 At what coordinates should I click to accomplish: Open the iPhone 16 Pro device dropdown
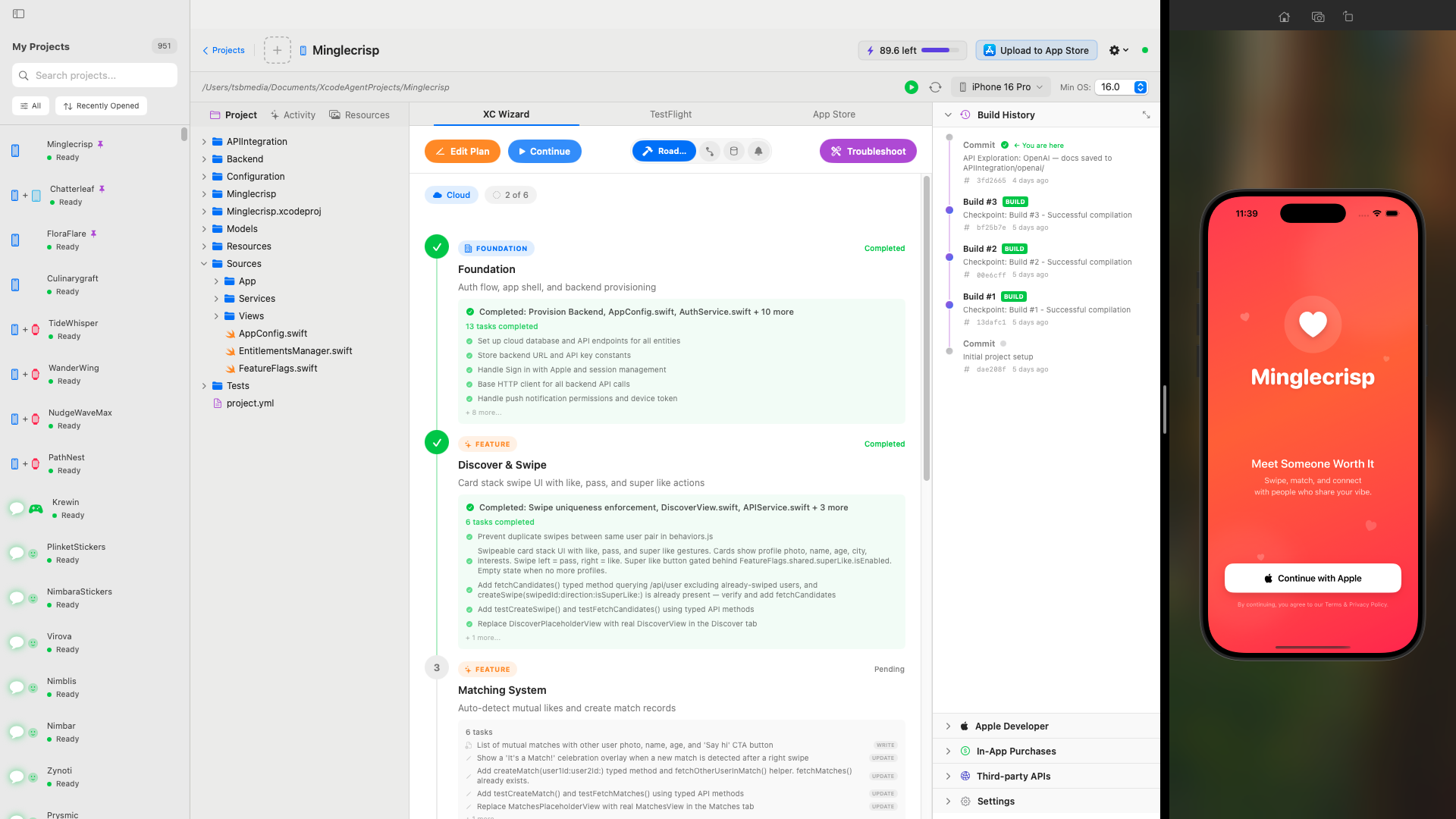[1000, 86]
